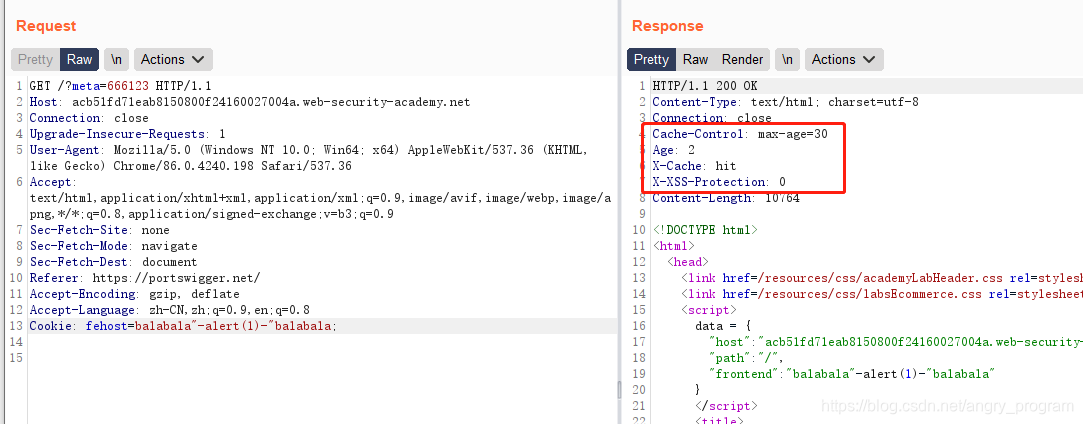Click the X-XSS-Protection: 0 header
1083x424 pixels.
[x=719, y=182]
